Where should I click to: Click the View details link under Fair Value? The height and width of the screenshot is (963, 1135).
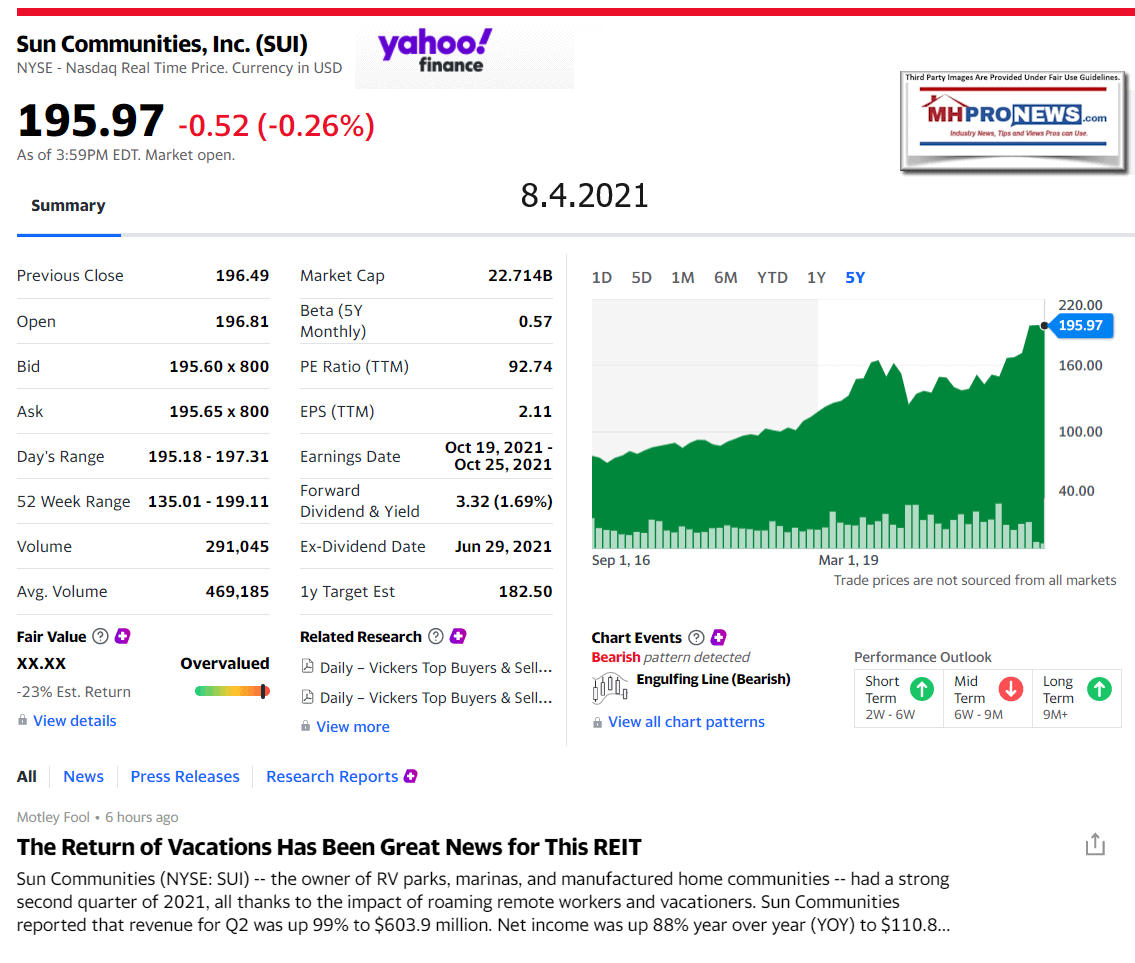point(75,720)
